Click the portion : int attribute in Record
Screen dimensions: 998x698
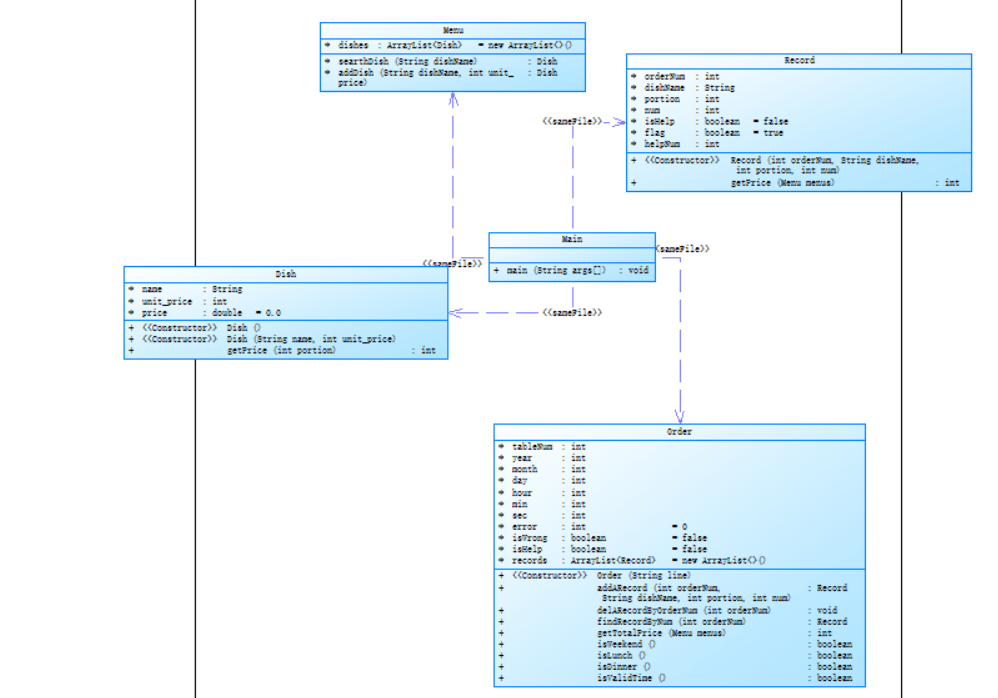point(675,99)
